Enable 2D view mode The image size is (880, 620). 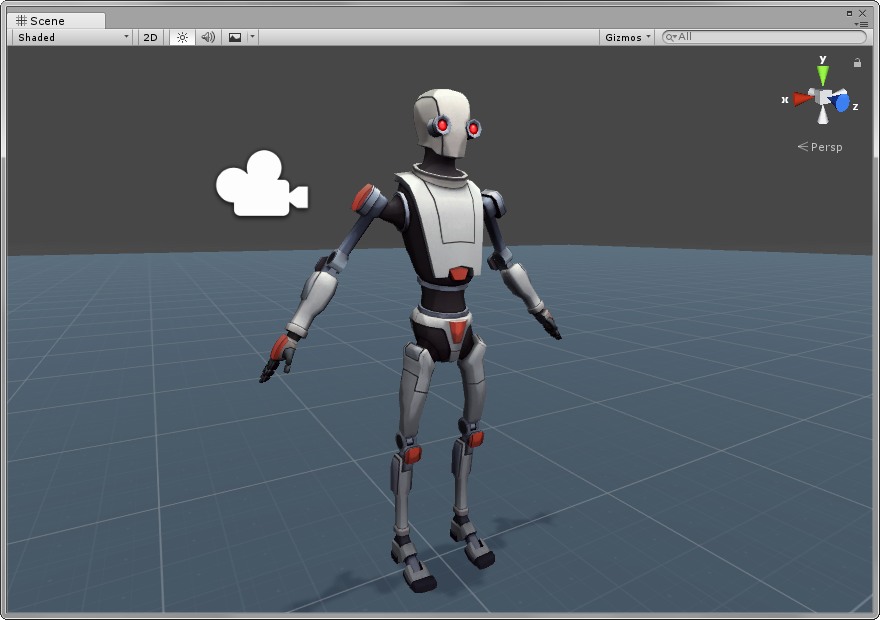point(150,37)
